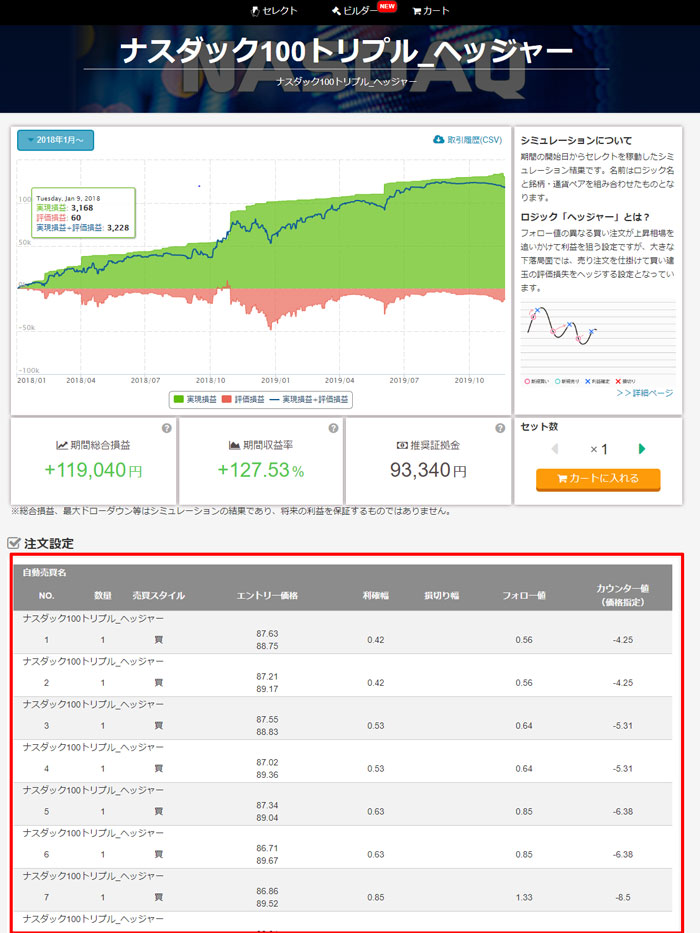Click entry price 87.55 in row 3

pyautogui.click(x=267, y=719)
